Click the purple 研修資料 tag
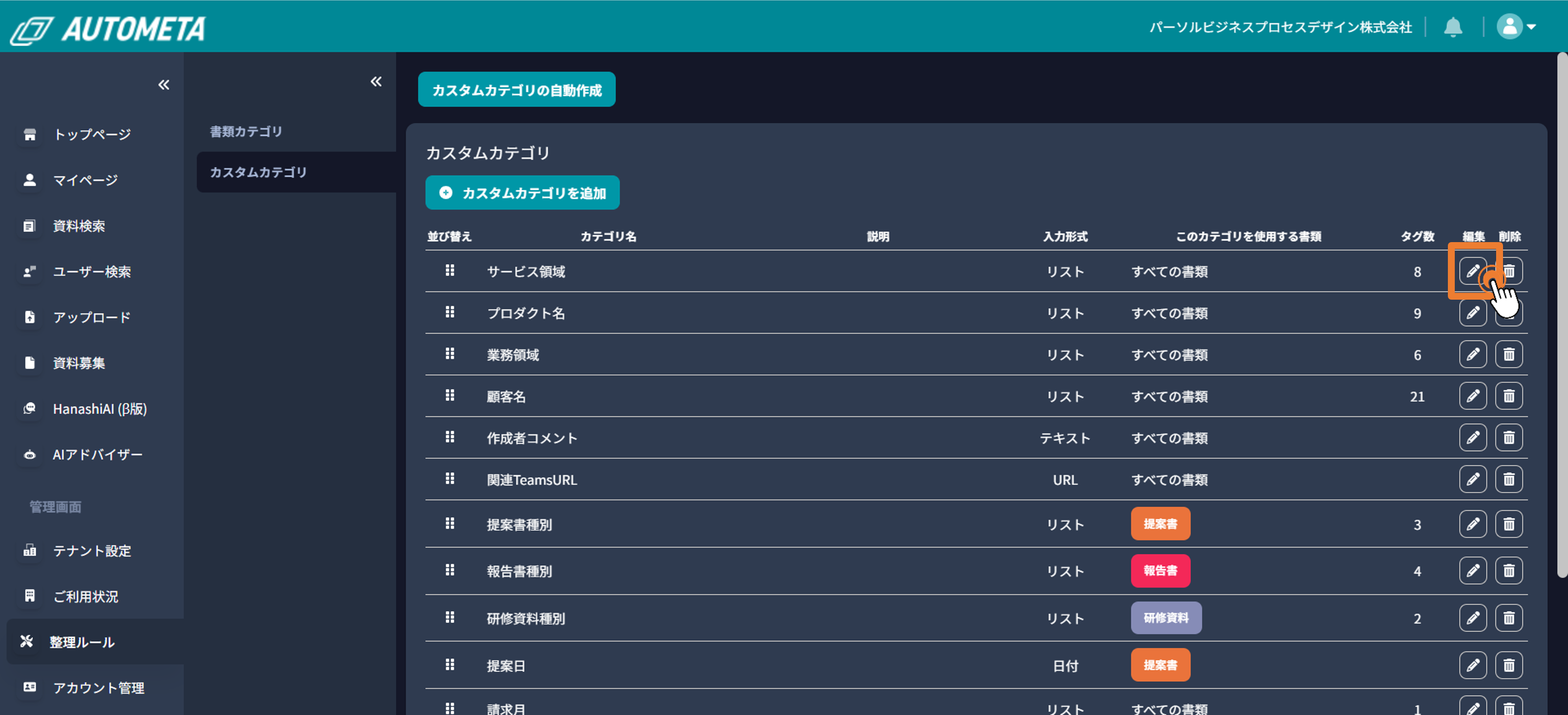The height and width of the screenshot is (715, 1568). 1166,618
